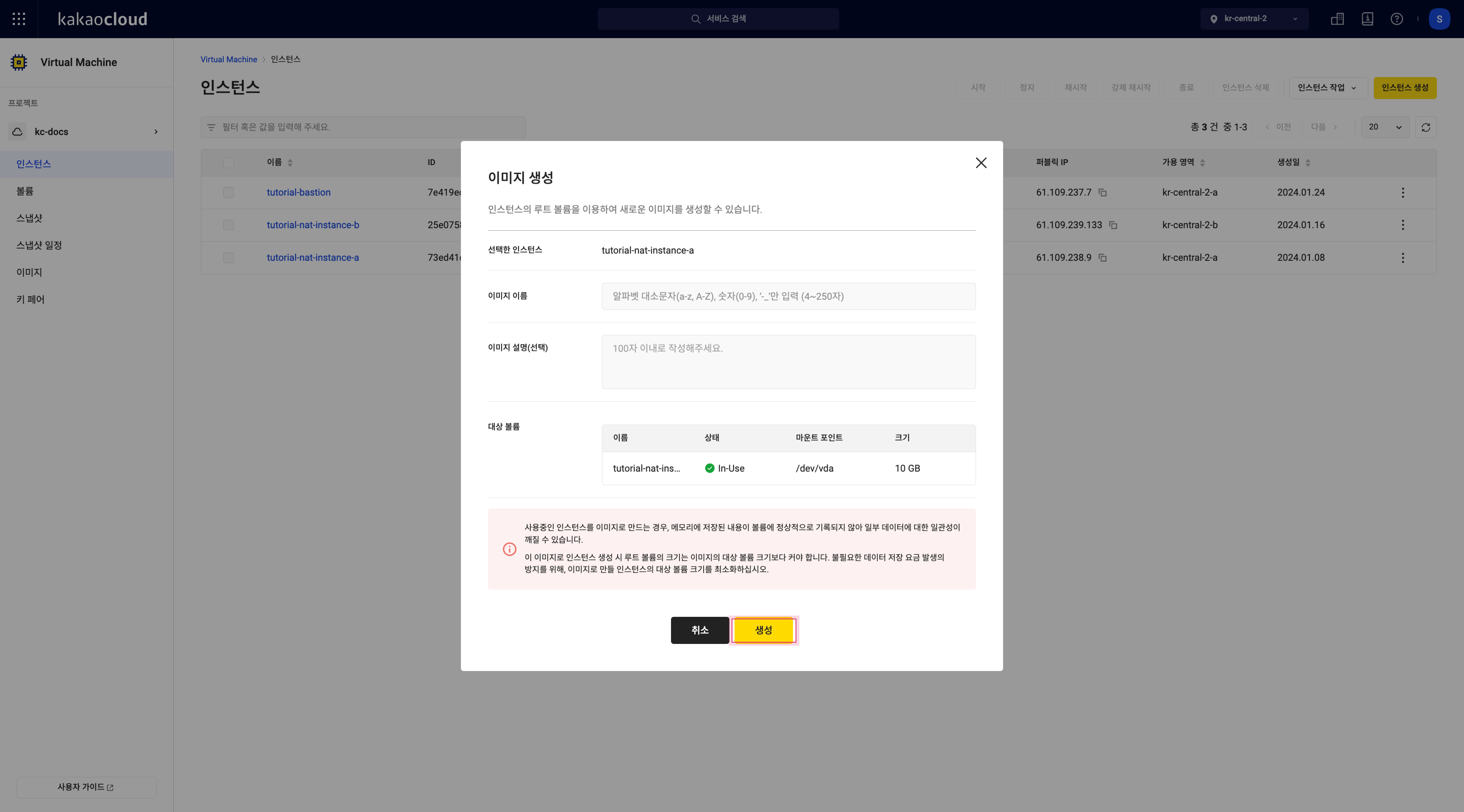
Task: Open the organization building icon
Action: tap(1337, 19)
